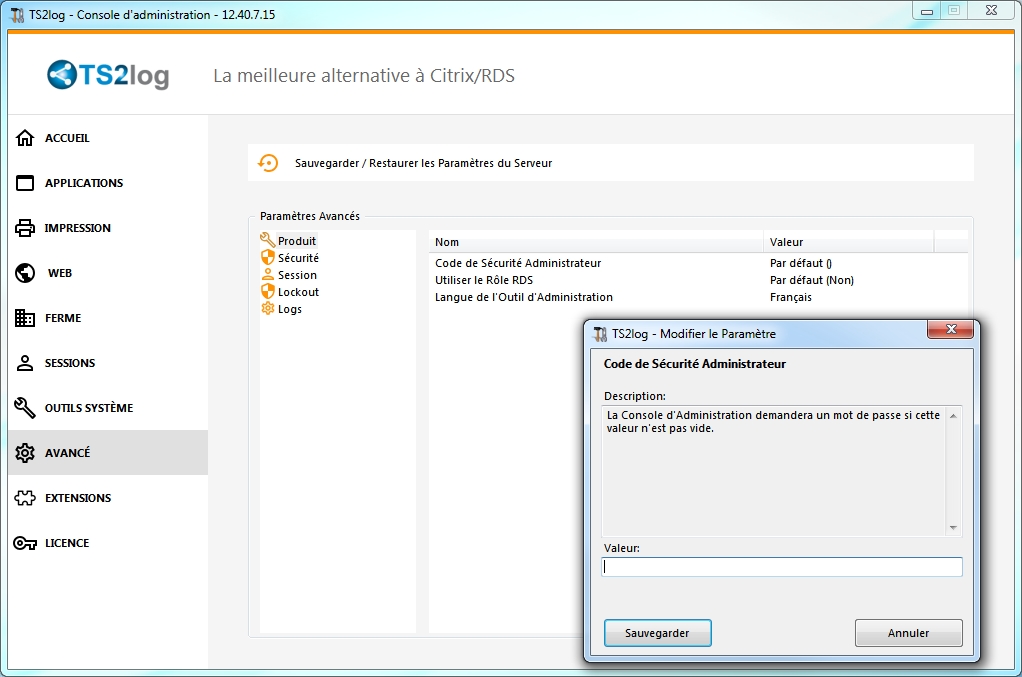Click the Avancé gear icon
The image size is (1022, 677).
point(25,453)
